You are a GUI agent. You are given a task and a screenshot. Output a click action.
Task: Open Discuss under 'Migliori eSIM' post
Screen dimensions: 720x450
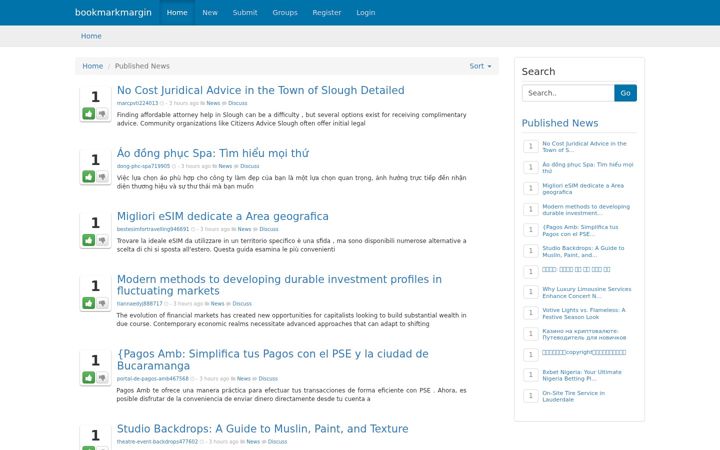[269, 229]
